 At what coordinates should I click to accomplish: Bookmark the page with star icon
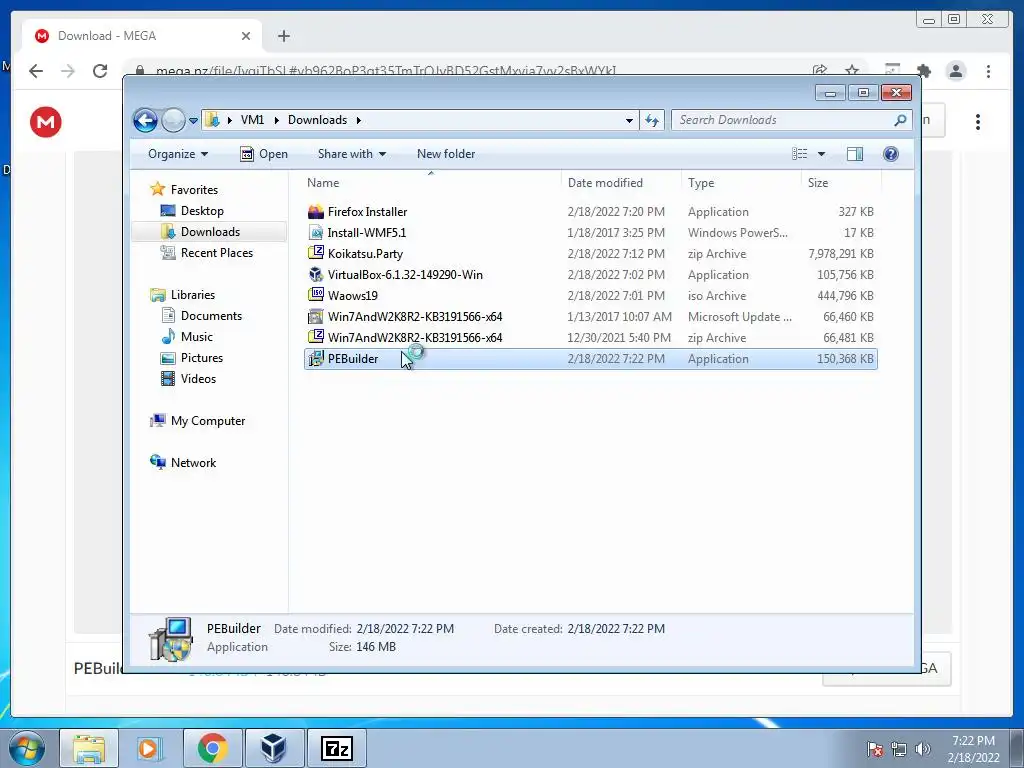tap(852, 70)
